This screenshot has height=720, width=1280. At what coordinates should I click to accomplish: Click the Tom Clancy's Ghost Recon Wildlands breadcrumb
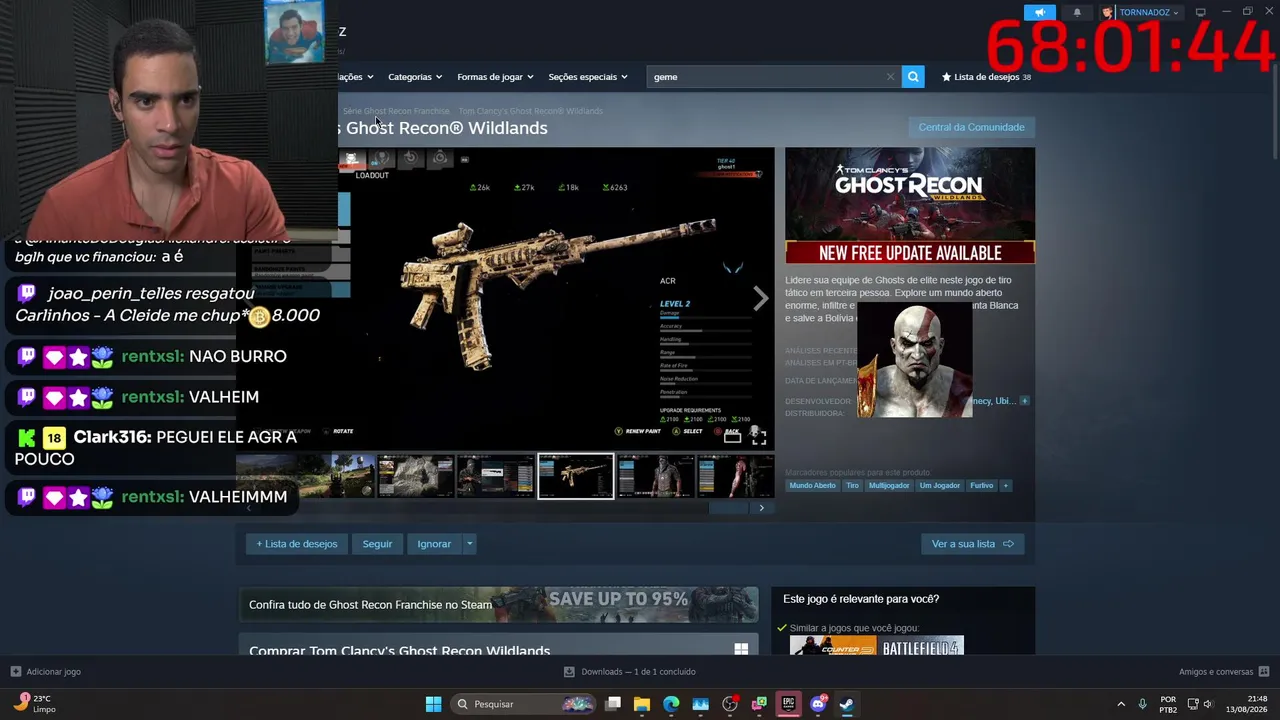[530, 111]
